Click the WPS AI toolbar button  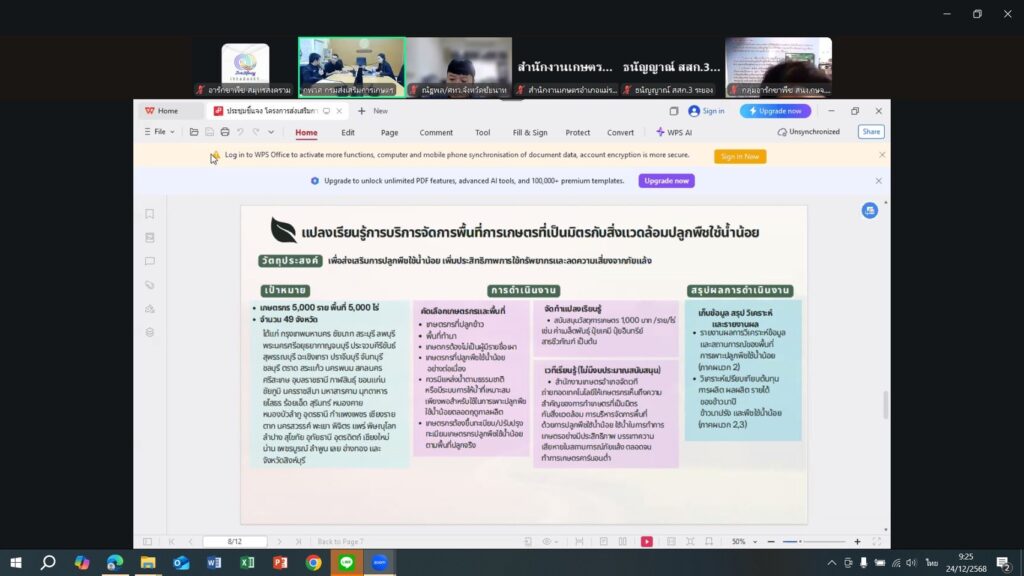(675, 132)
